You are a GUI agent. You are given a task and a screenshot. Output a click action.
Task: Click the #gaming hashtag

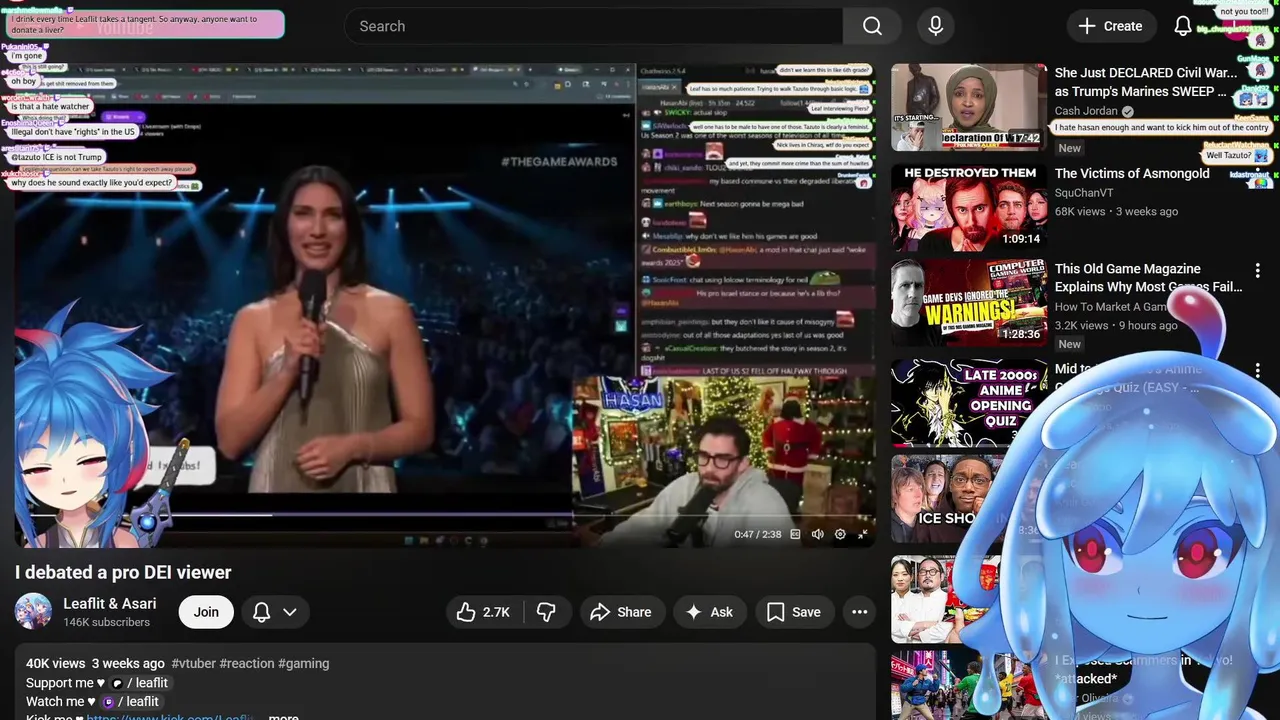pos(303,663)
